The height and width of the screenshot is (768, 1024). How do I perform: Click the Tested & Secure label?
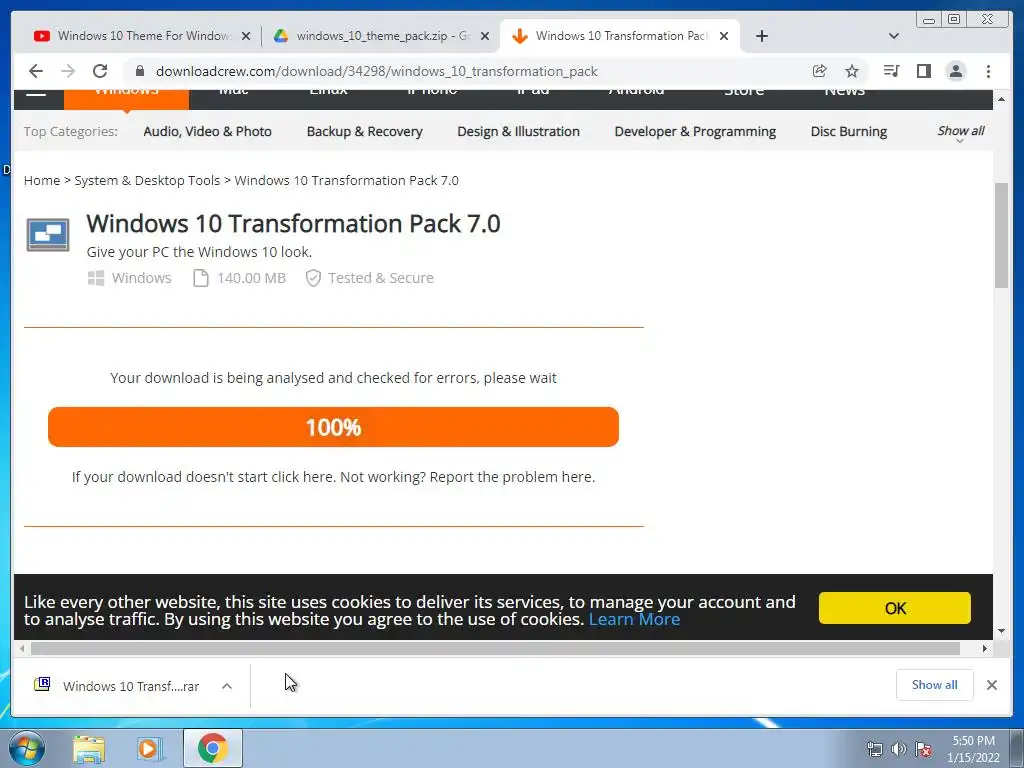381,278
